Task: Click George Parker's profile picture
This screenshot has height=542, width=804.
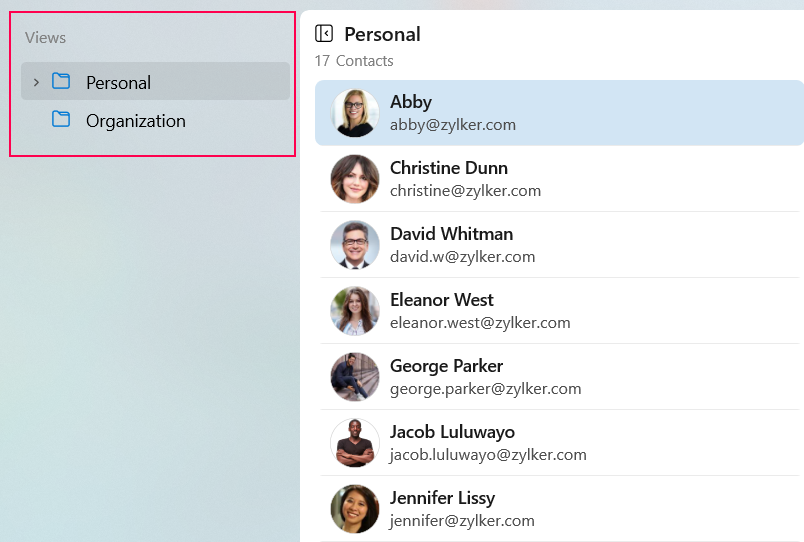Action: 355,377
